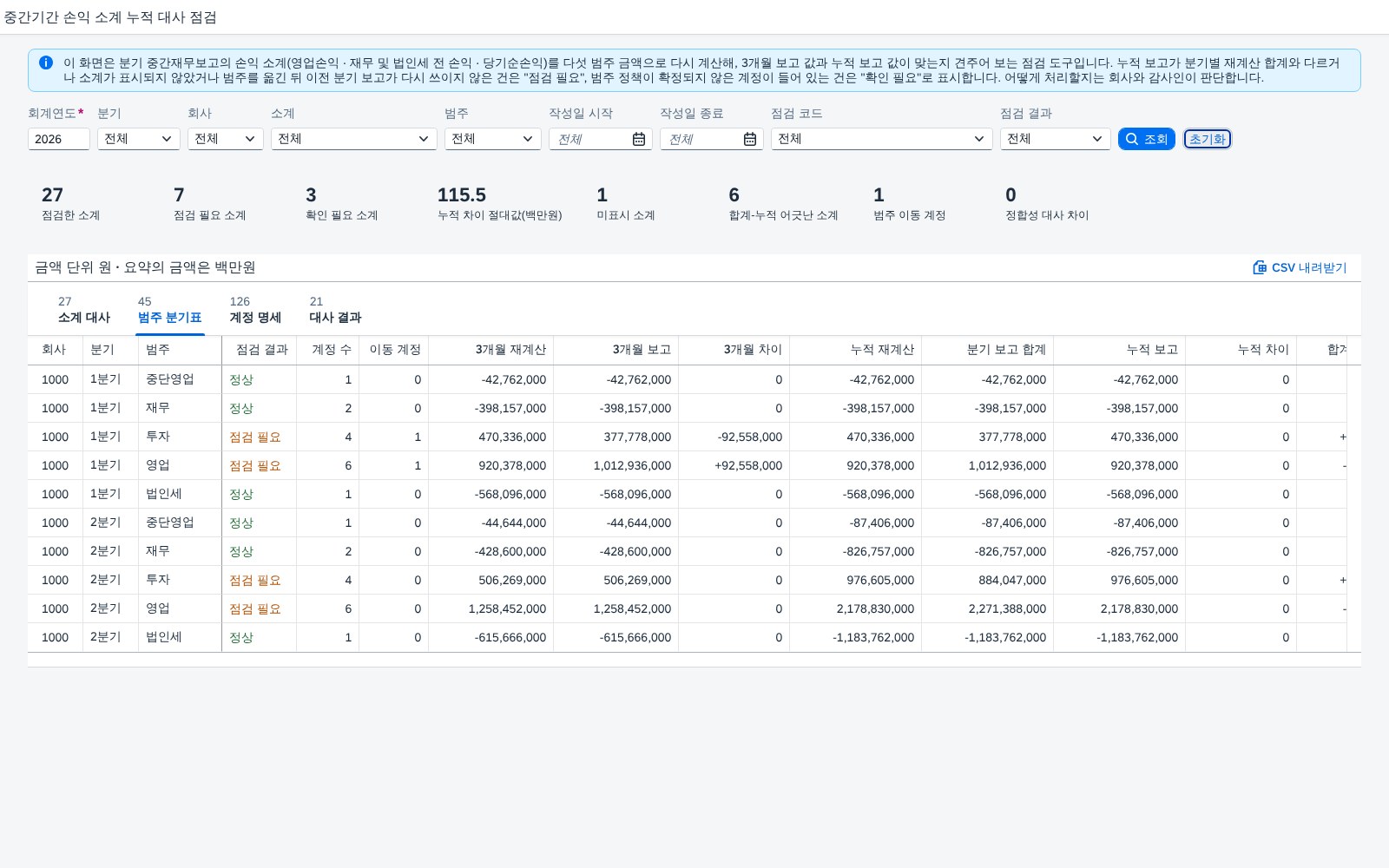Click the magnifier icon on the 조회 button
Screen dimensions: 1389x868
(x=1132, y=139)
